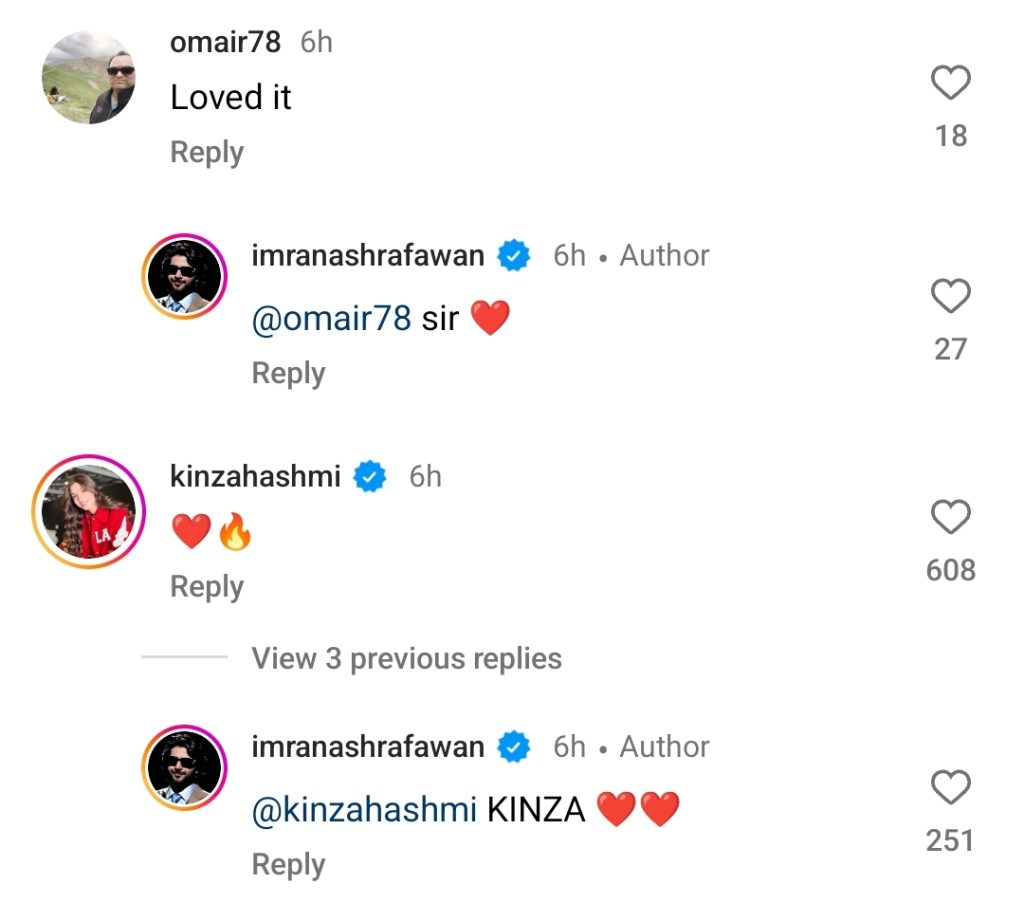Like imranashrafawan's '@omair78 sir' reply
This screenshot has height=921, width=1024.
coord(950,296)
